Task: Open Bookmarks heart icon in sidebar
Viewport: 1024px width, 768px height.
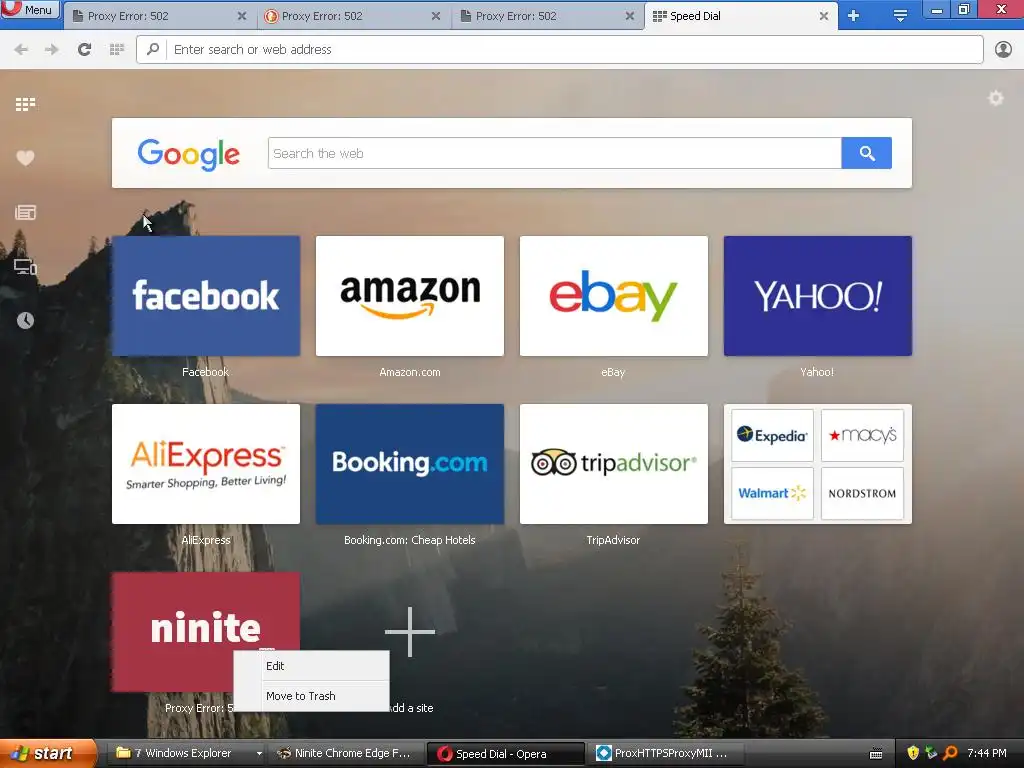Action: click(25, 158)
